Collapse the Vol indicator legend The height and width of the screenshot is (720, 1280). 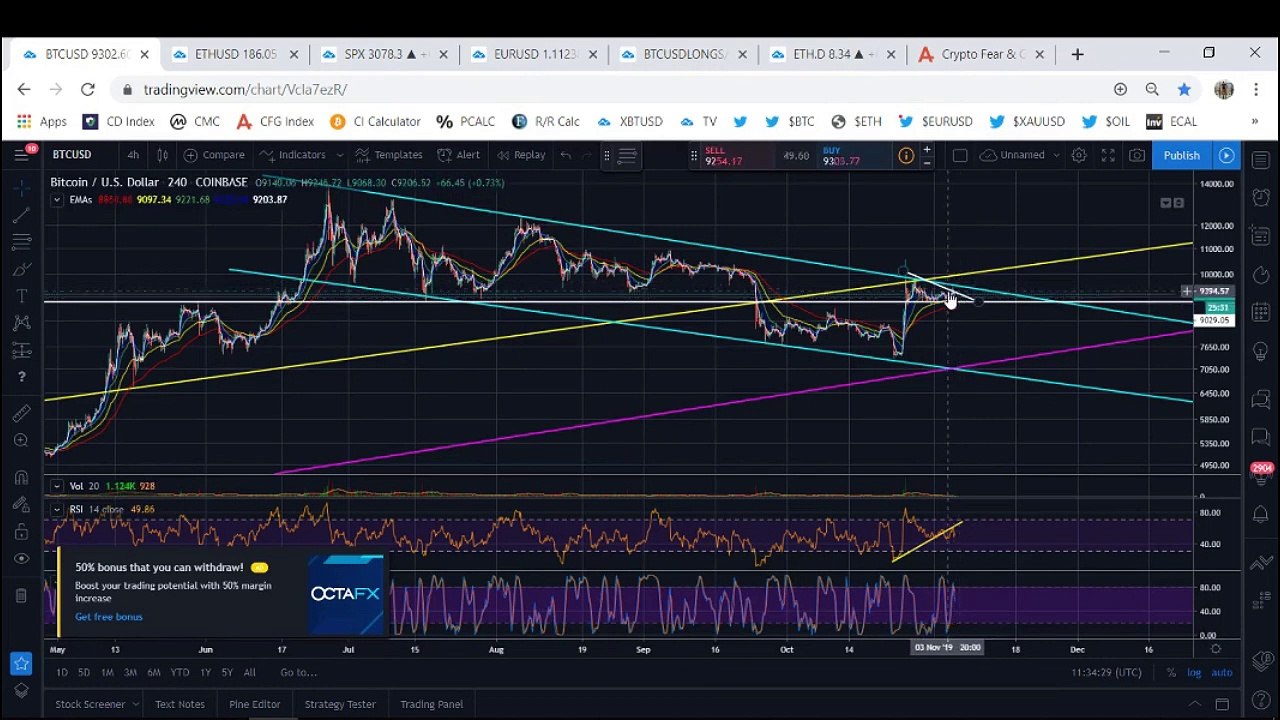pos(57,486)
